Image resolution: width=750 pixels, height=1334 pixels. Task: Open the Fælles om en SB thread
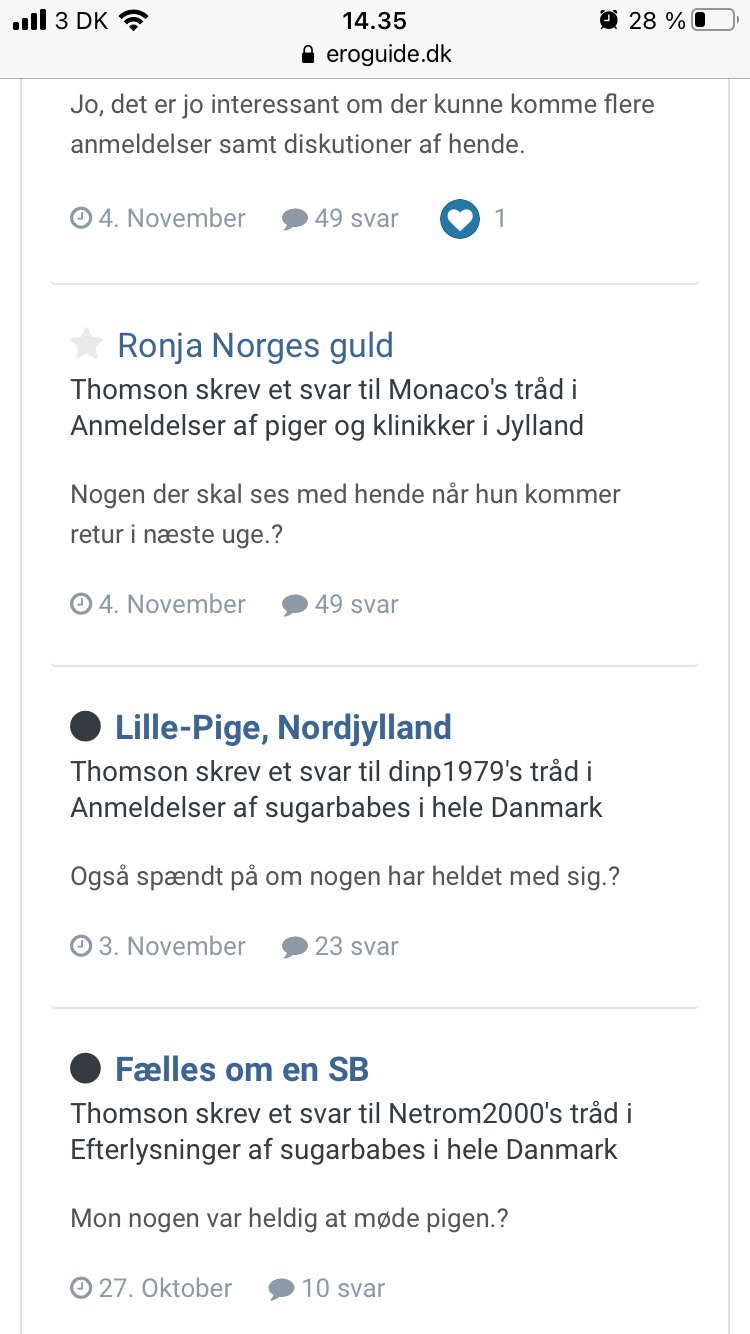(x=242, y=1070)
